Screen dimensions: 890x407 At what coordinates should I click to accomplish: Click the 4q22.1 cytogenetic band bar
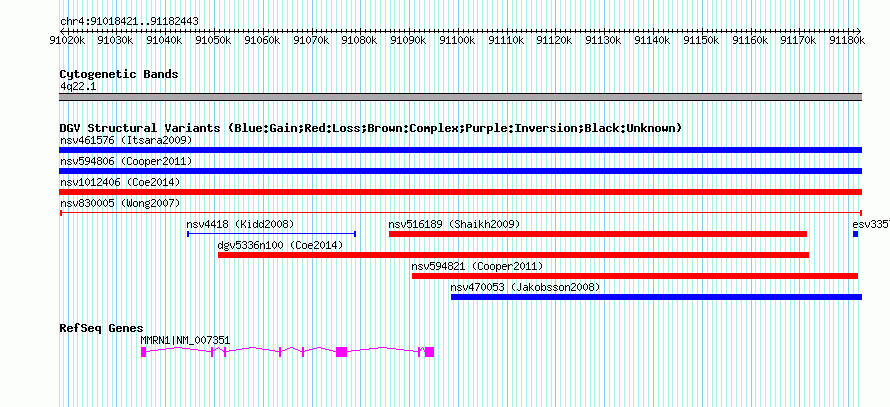point(460,97)
